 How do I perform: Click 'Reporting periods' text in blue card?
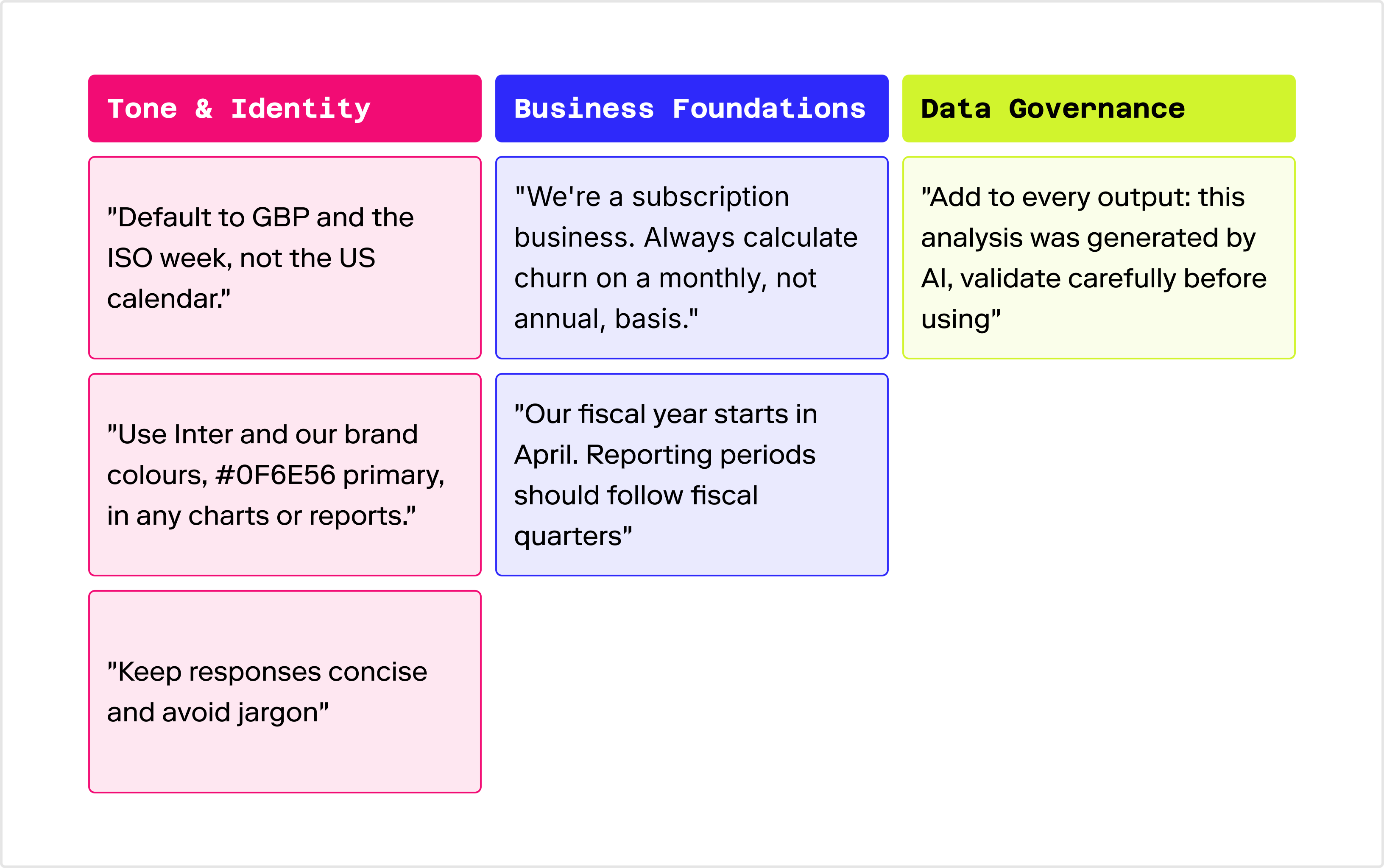point(700,455)
